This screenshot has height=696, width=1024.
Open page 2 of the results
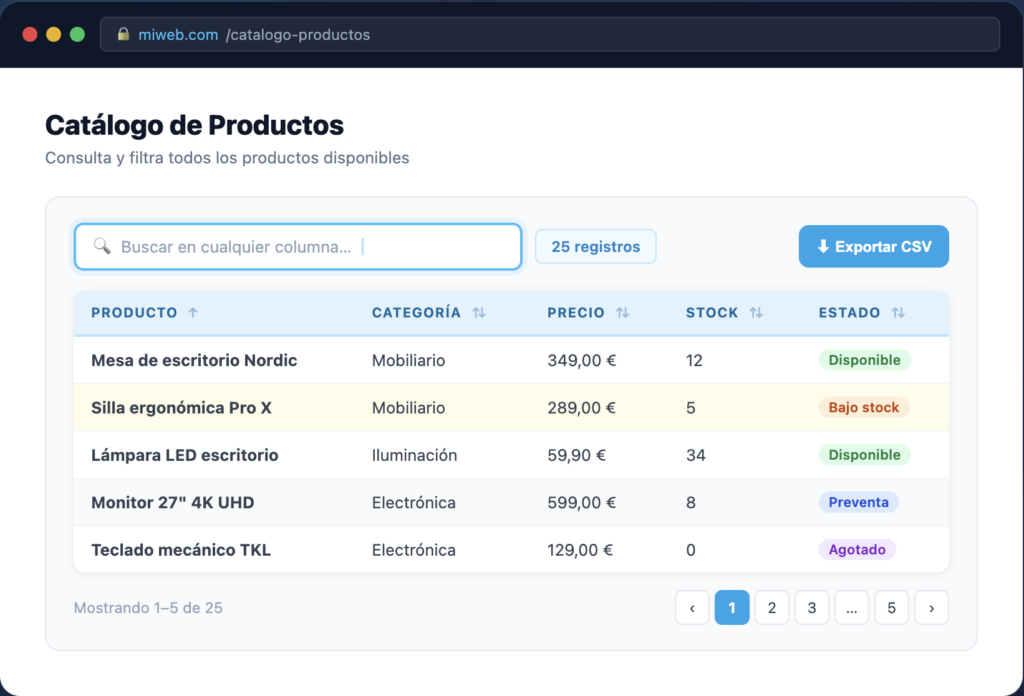pos(771,607)
